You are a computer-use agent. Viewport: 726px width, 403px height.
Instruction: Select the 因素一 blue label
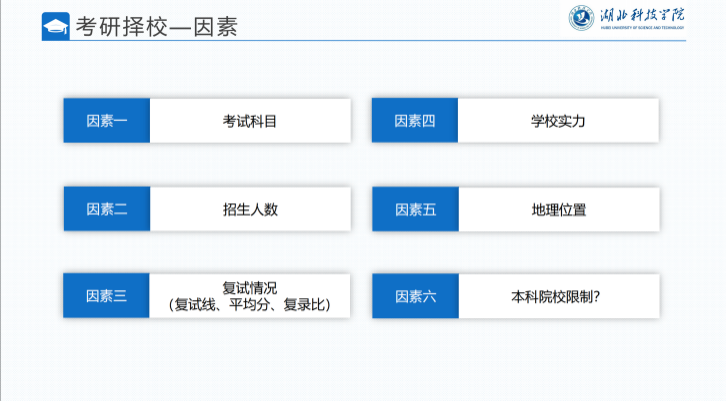point(106,120)
